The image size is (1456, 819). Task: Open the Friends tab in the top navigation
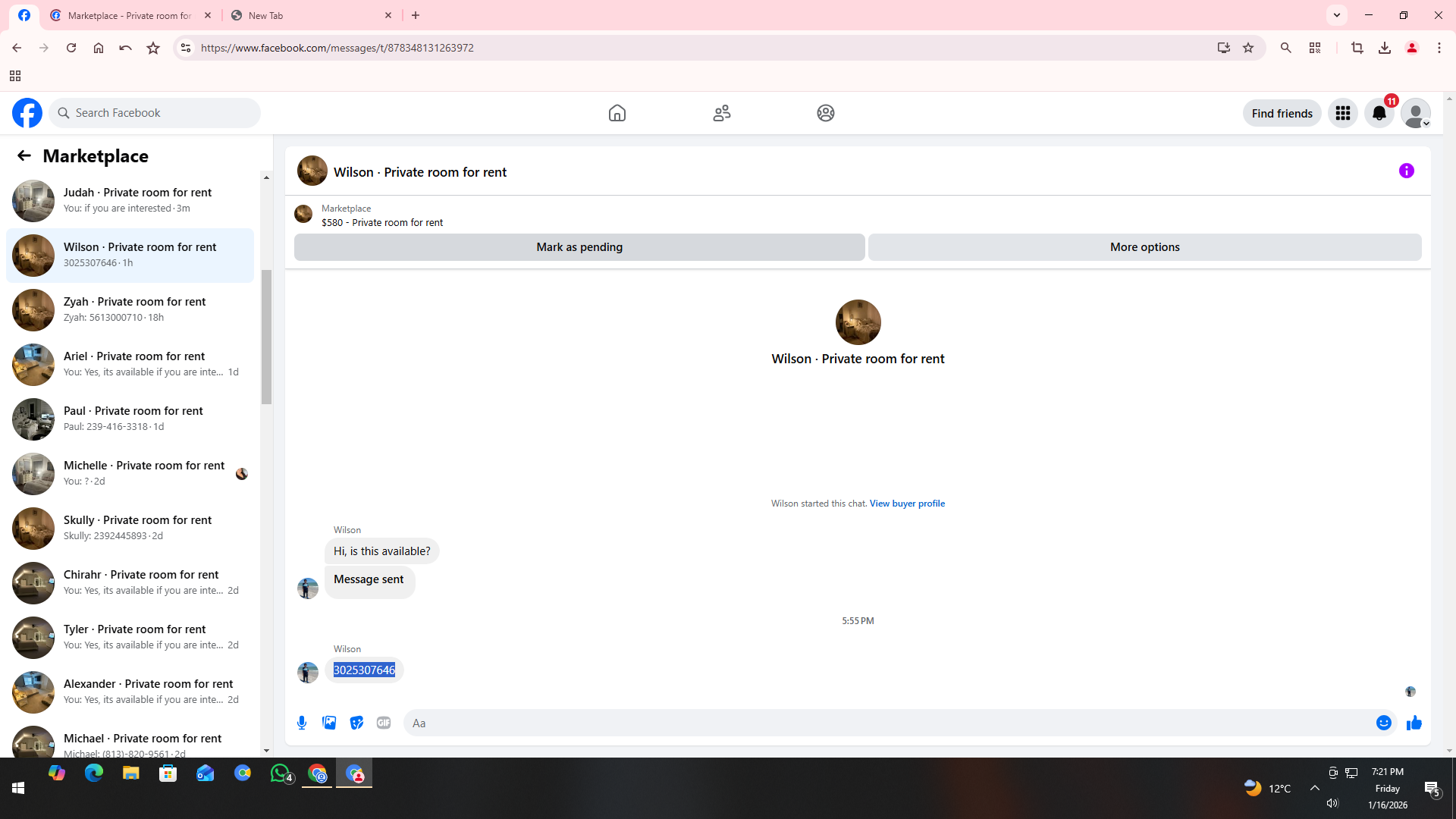coord(721,113)
